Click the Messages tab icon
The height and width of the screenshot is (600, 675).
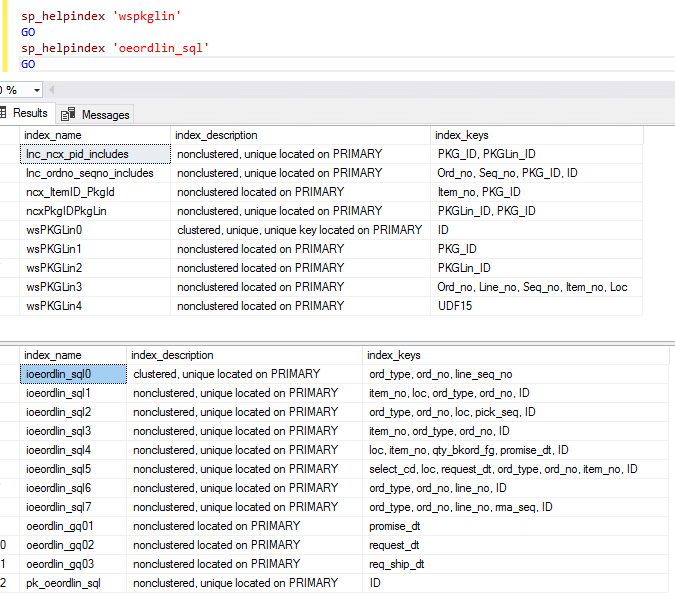pyautogui.click(x=68, y=114)
